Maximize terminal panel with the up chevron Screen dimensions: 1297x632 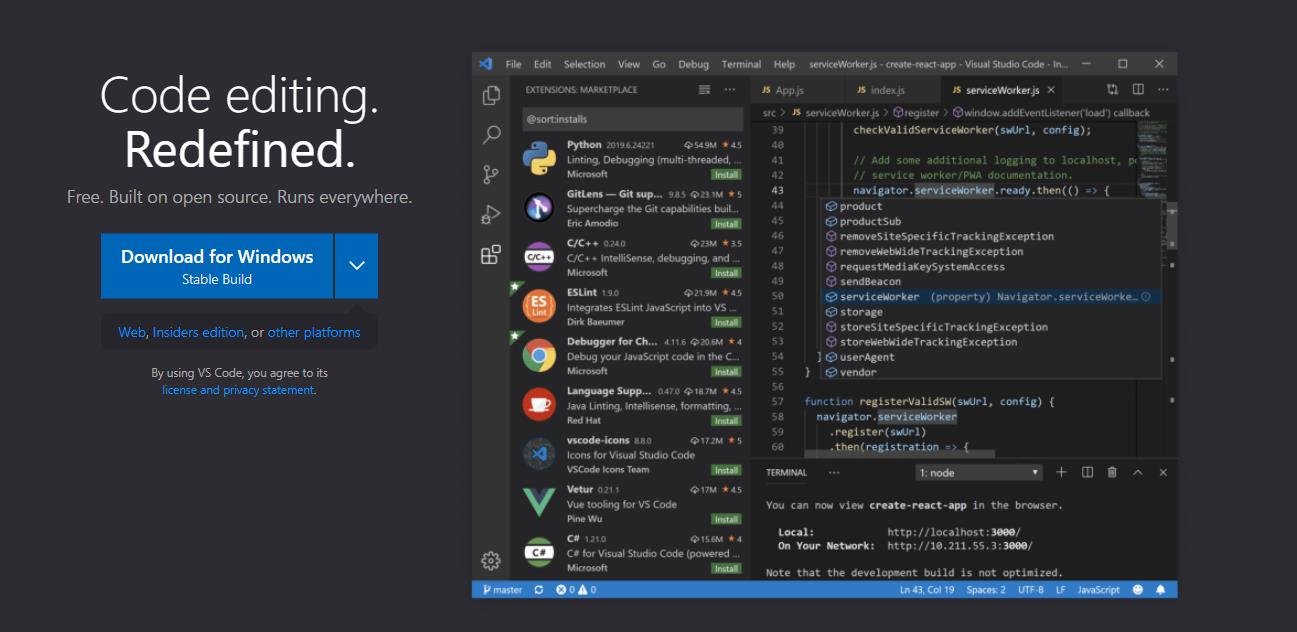1138,472
